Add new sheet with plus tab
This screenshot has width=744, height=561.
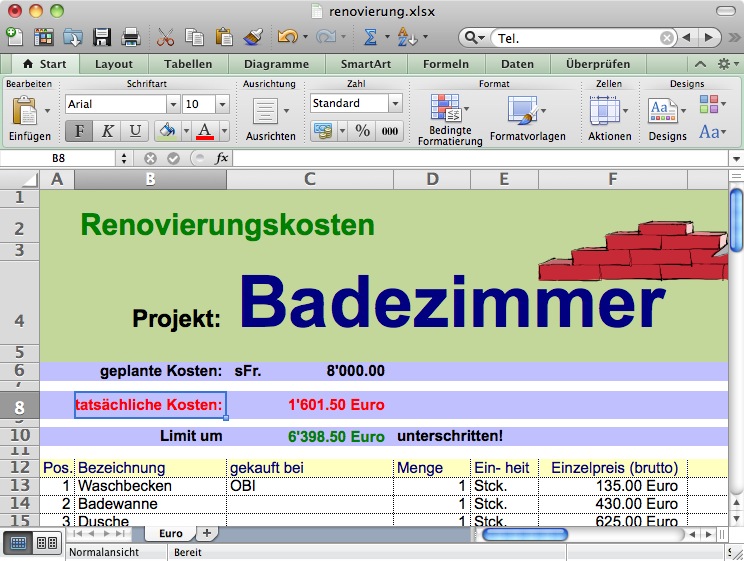pos(207,533)
